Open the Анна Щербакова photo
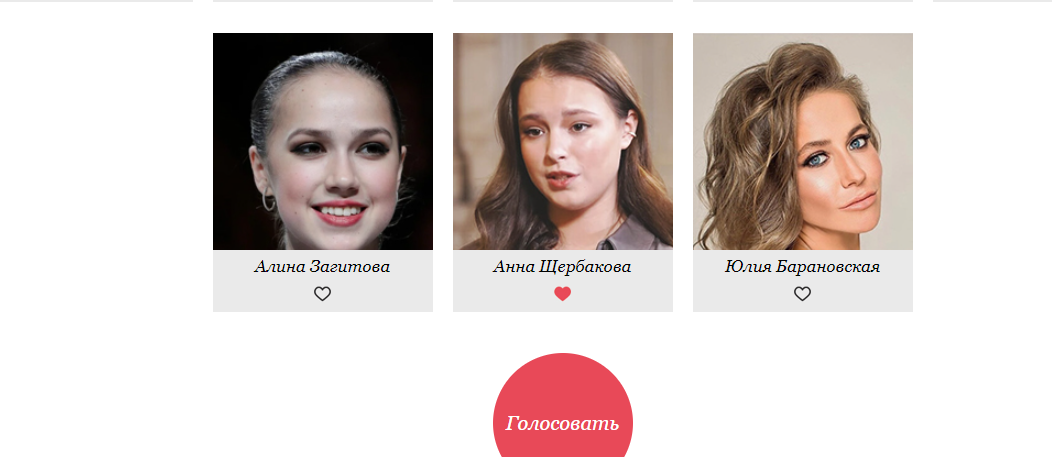This screenshot has height=457, width=1052. pyautogui.click(x=563, y=142)
